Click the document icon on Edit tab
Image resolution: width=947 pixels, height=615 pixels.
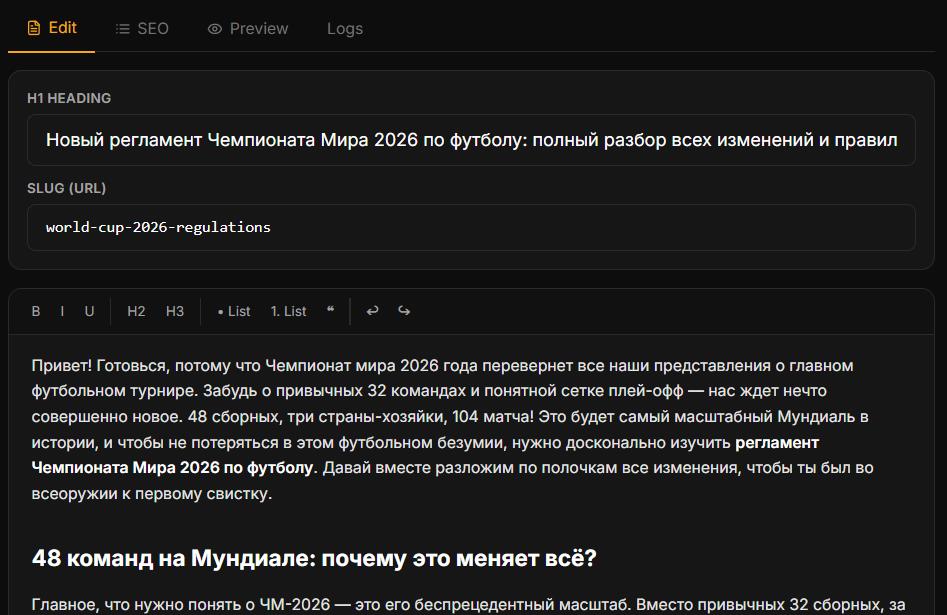[x=34, y=28]
